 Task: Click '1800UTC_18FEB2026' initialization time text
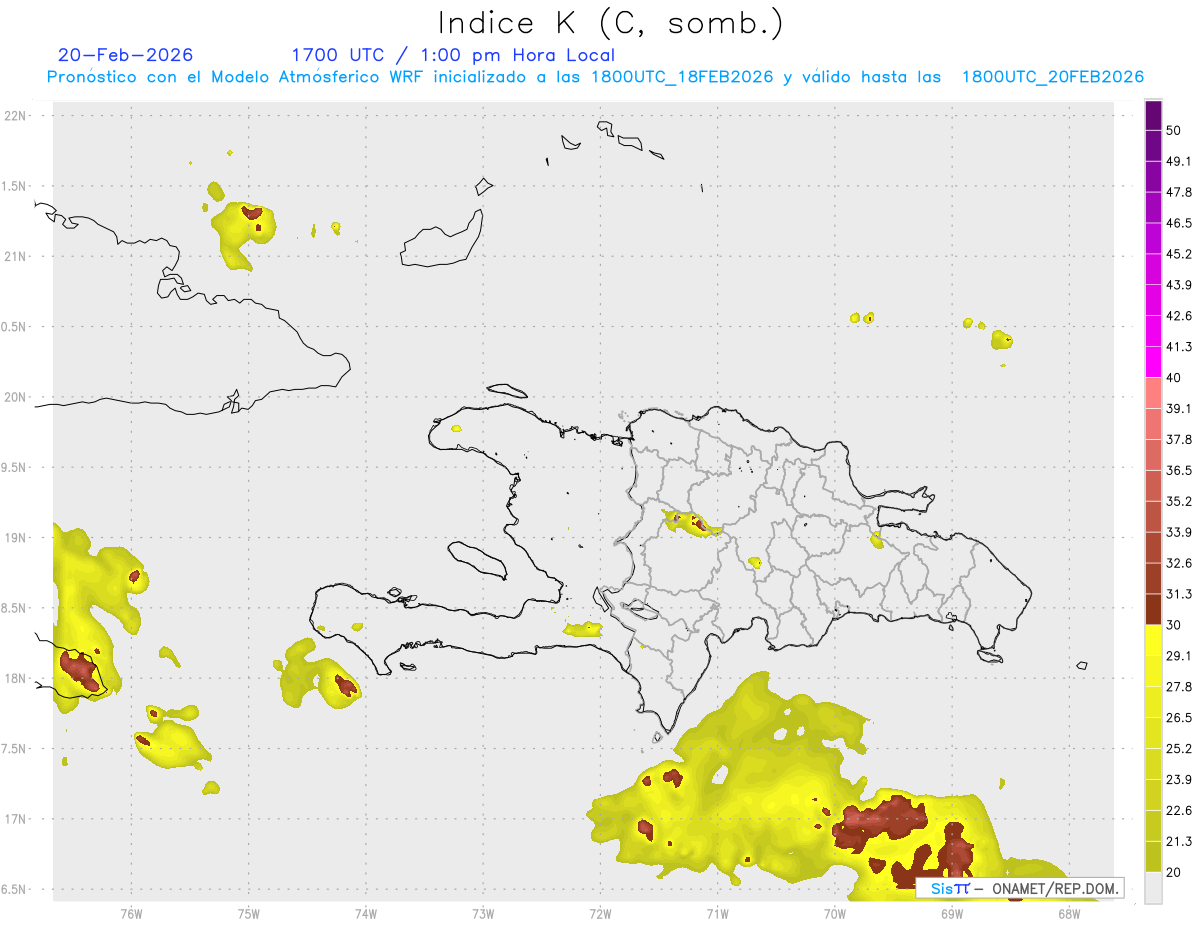681,77
